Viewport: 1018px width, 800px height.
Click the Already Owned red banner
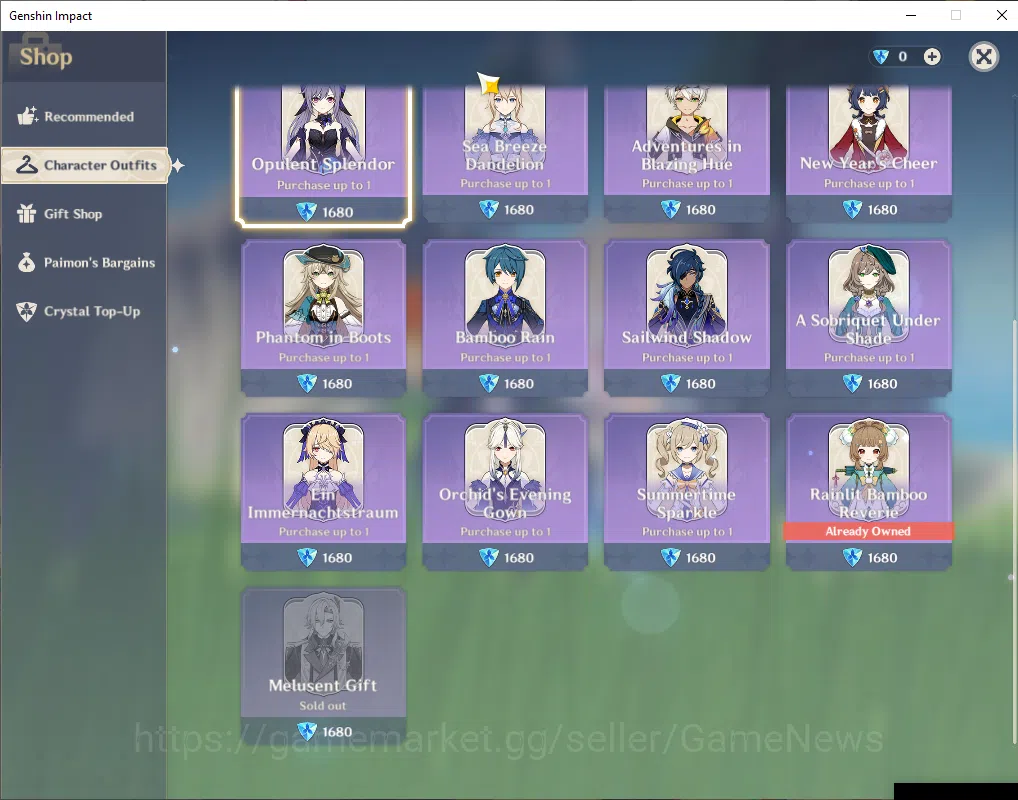(x=869, y=531)
